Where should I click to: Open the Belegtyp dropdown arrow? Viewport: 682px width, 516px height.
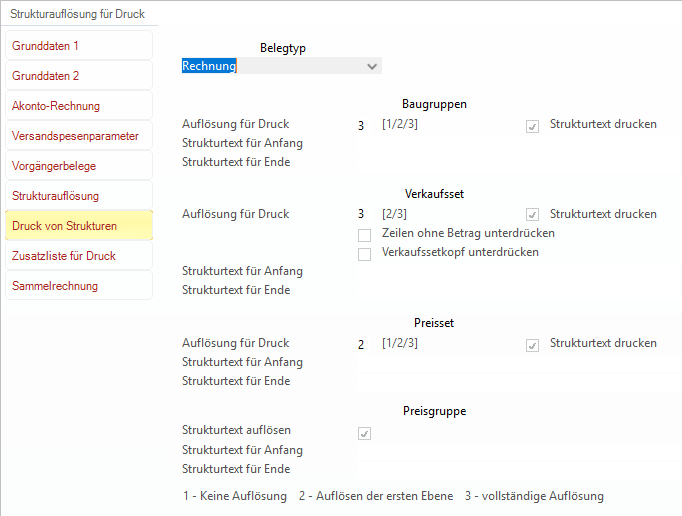[x=372, y=66]
